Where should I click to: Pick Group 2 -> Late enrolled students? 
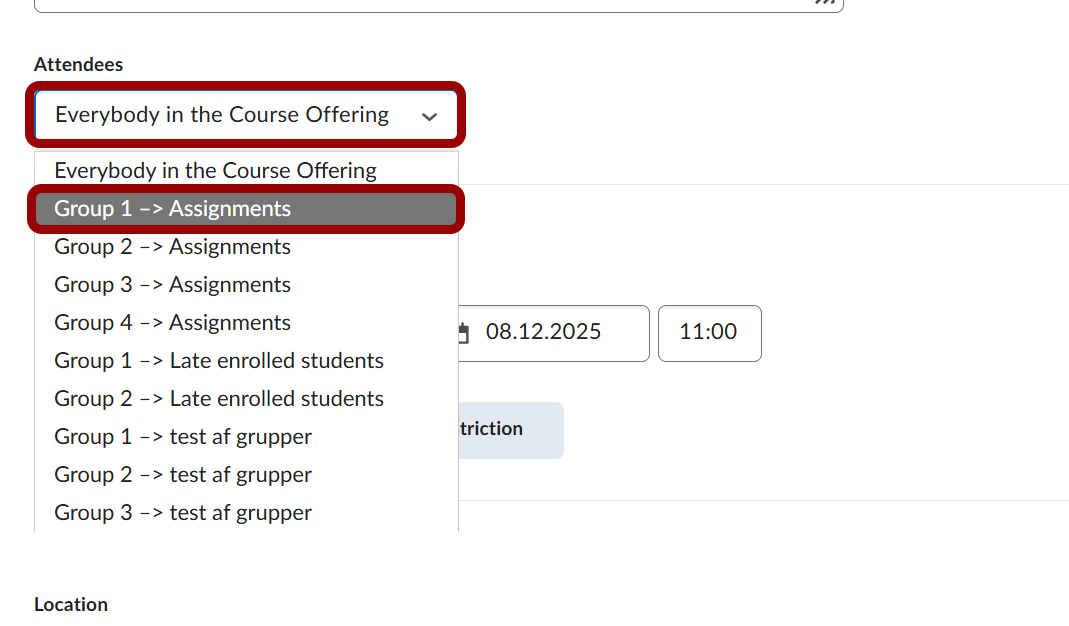pos(219,399)
